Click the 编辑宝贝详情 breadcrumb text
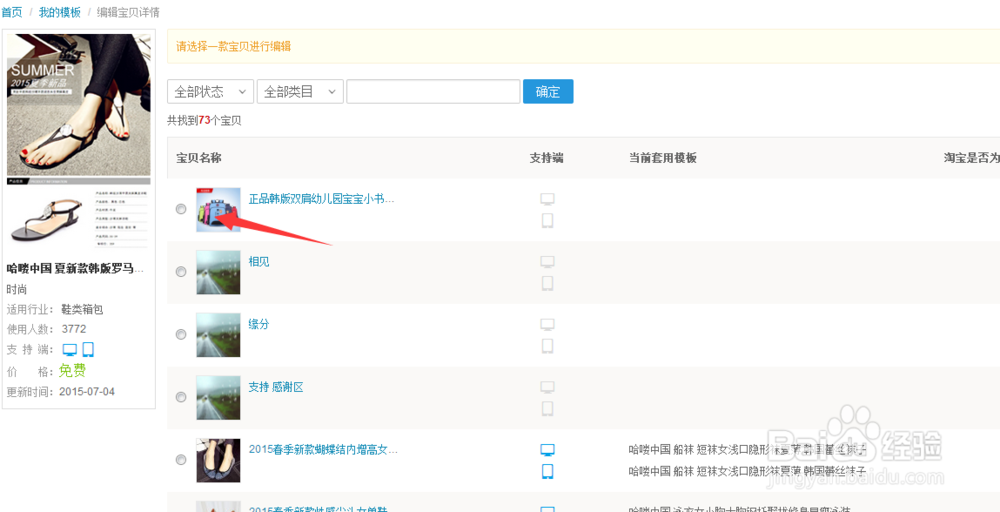The width and height of the screenshot is (1000, 512). 128,11
